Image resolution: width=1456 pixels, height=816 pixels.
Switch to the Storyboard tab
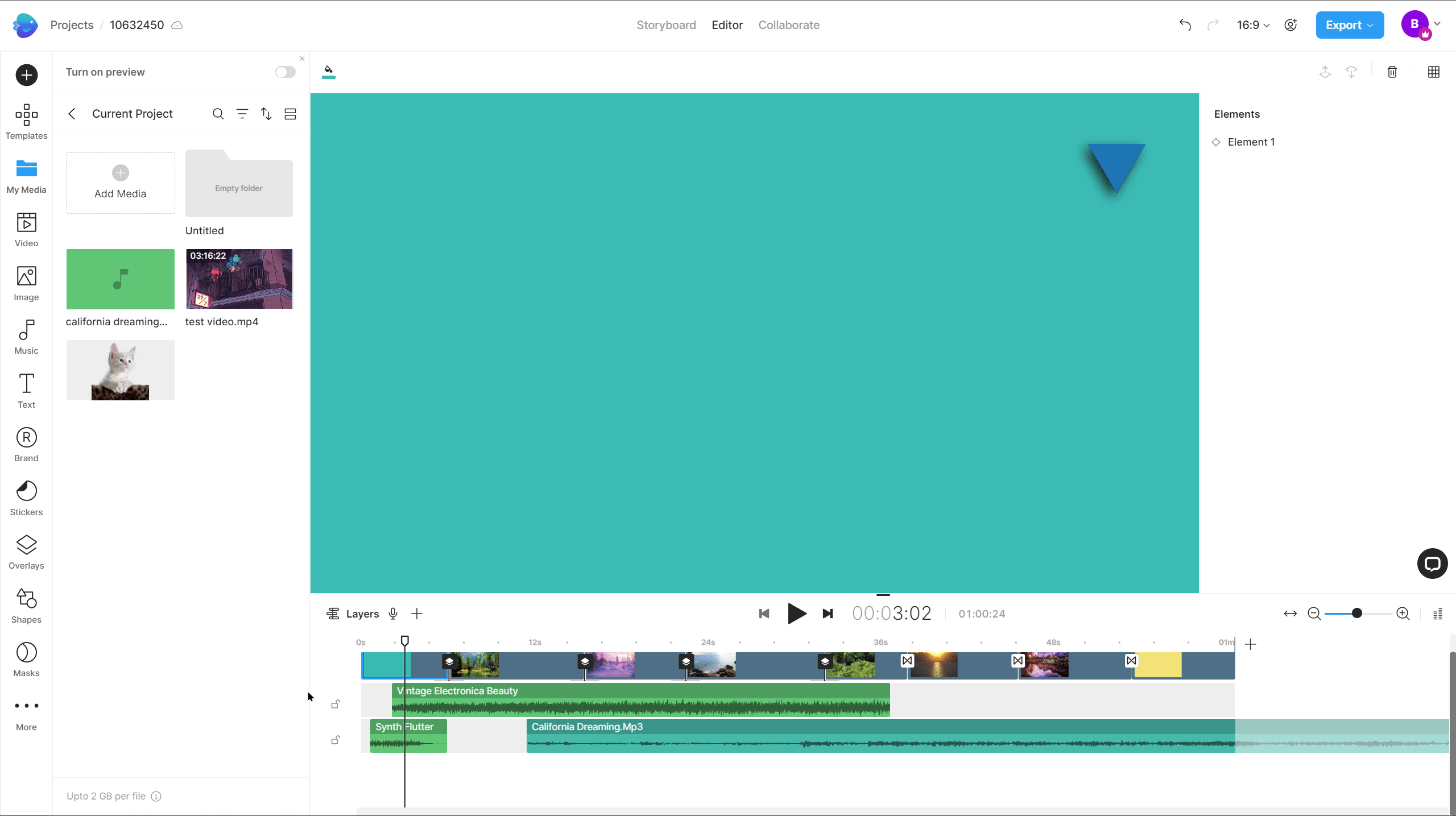tap(666, 25)
